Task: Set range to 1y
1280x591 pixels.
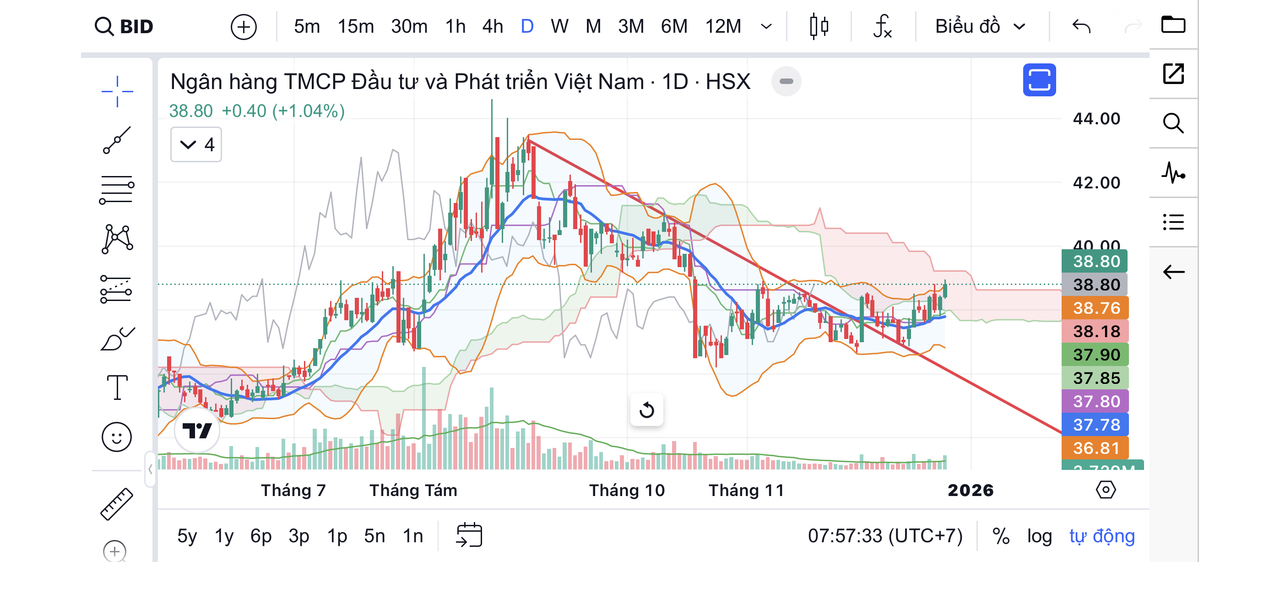Action: [x=224, y=536]
